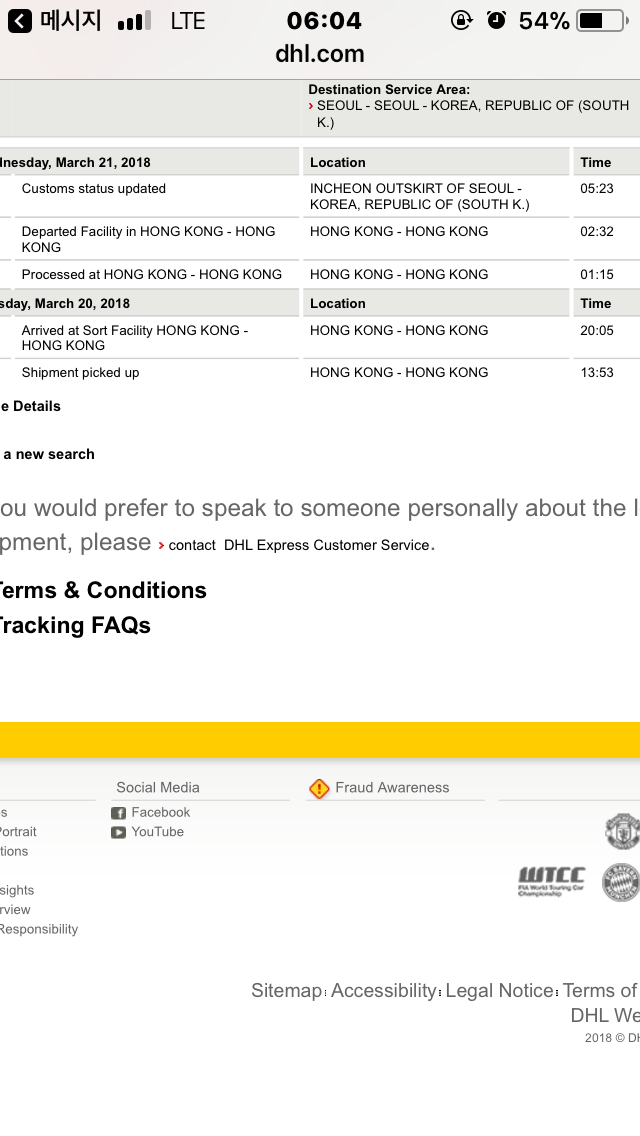640x1136 pixels.
Task: Open the Sitemap footer link
Action: coord(286,990)
